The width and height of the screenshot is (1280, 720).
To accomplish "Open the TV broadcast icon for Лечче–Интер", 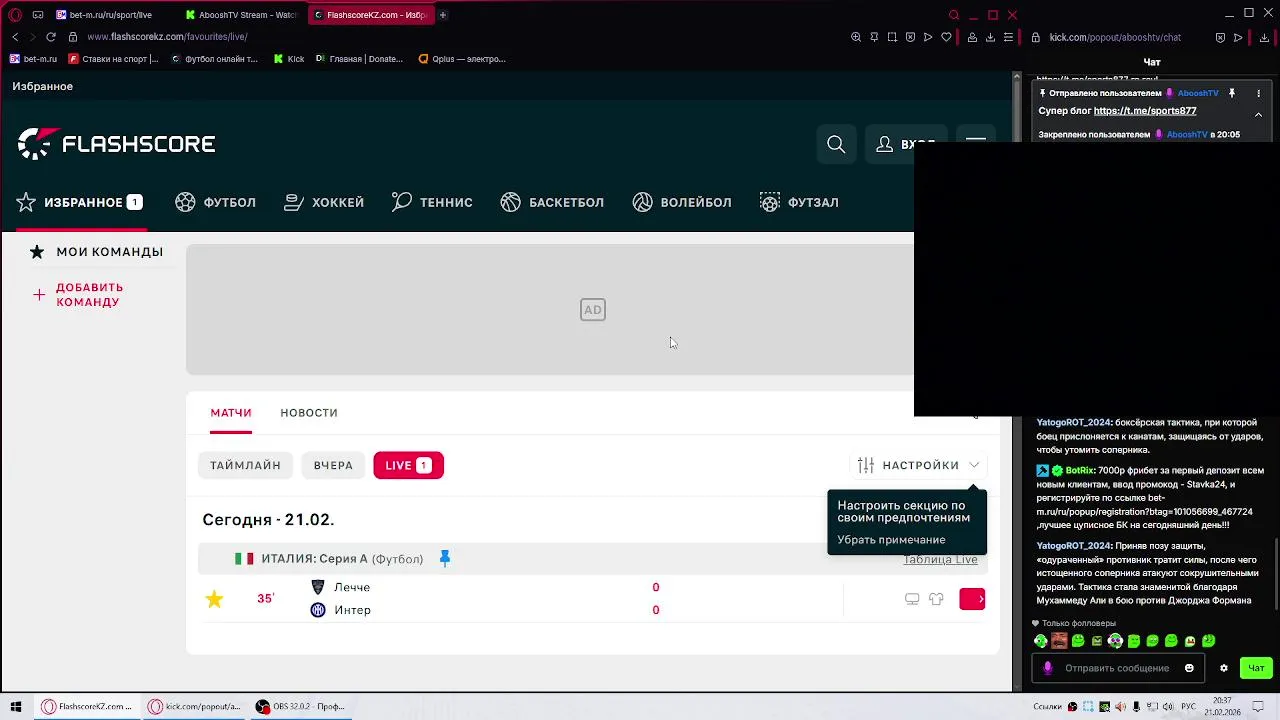I will pyautogui.click(x=912, y=599).
